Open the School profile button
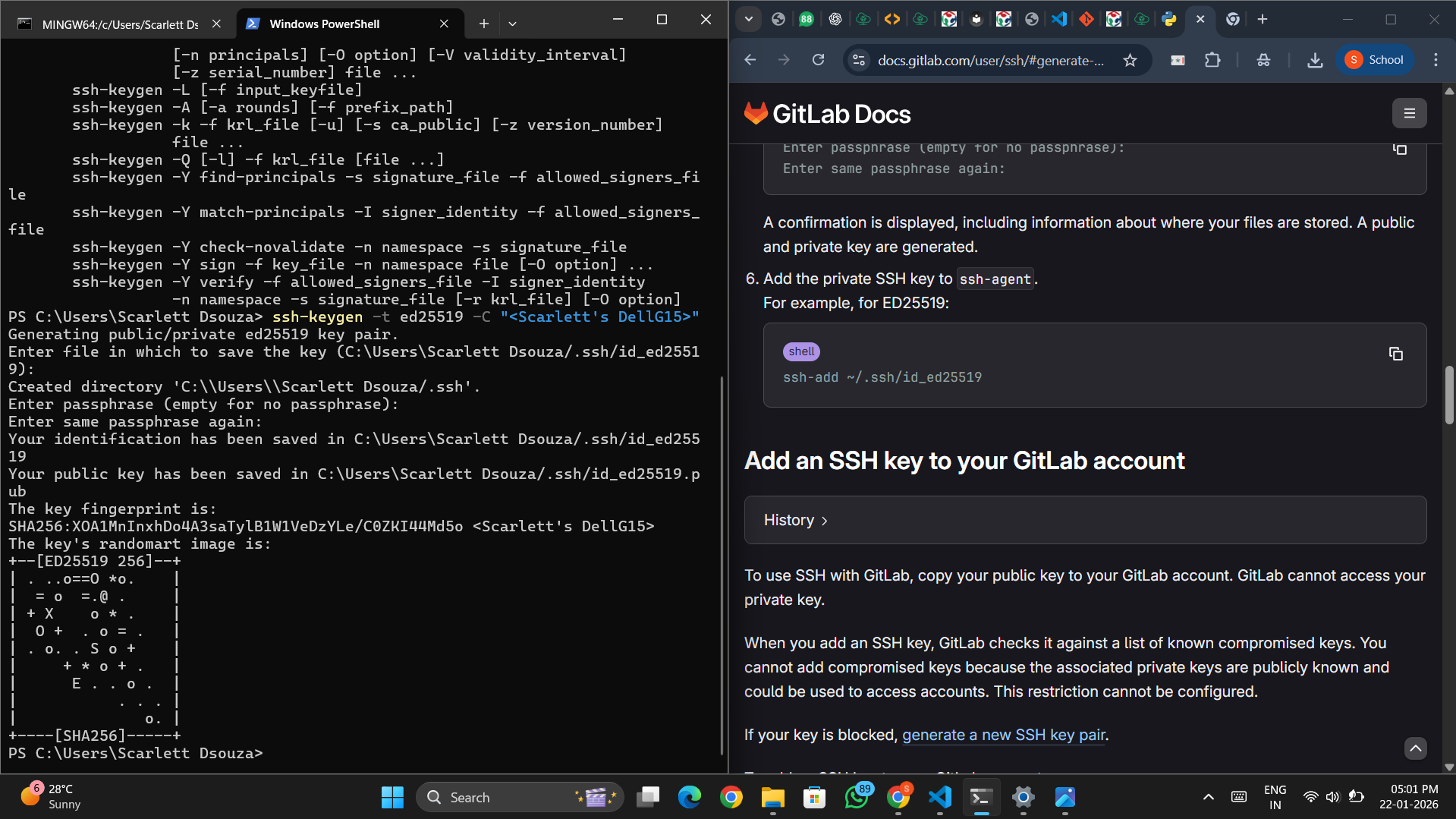 click(x=1375, y=60)
